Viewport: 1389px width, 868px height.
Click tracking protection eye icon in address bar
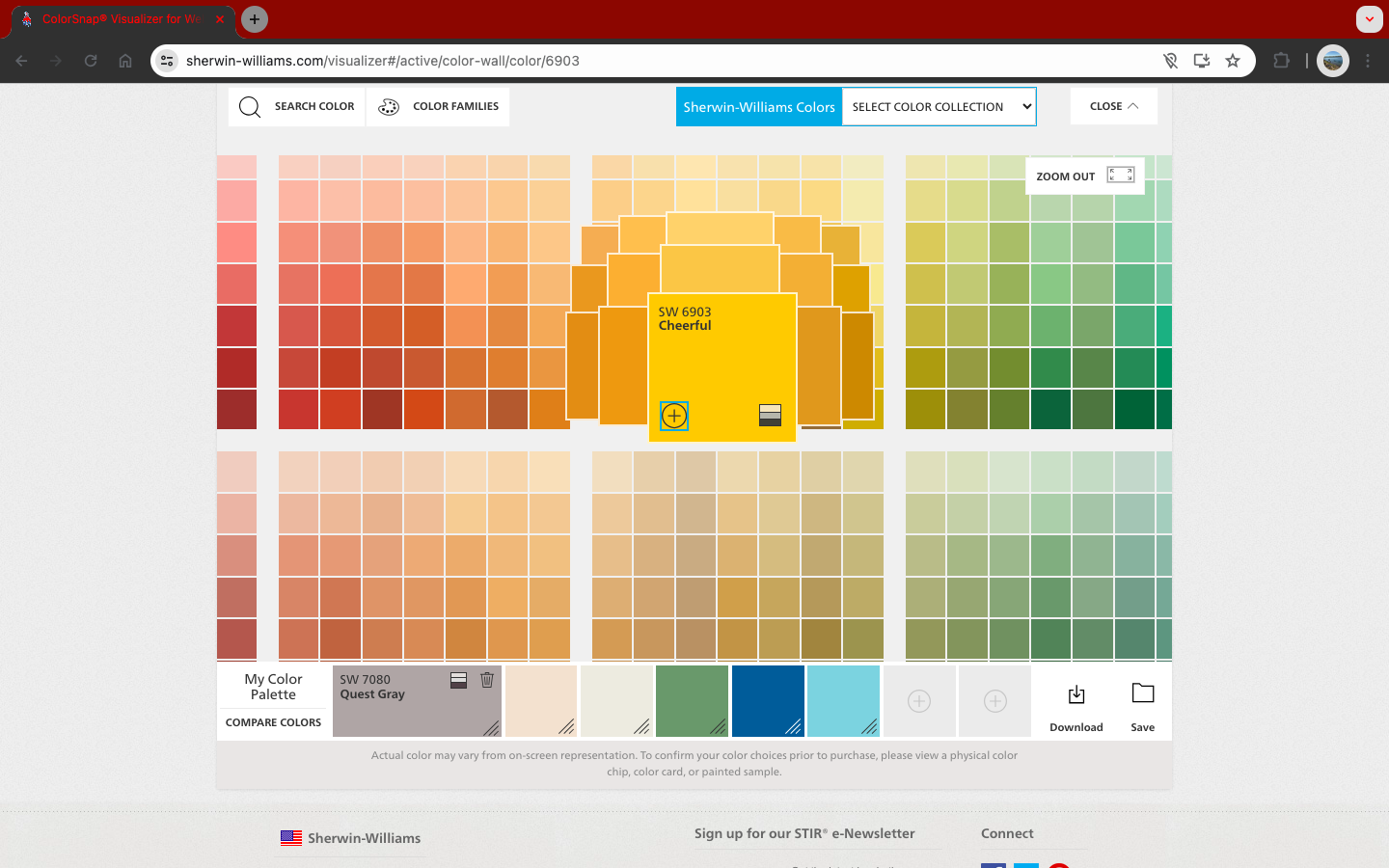pyautogui.click(x=1170, y=61)
